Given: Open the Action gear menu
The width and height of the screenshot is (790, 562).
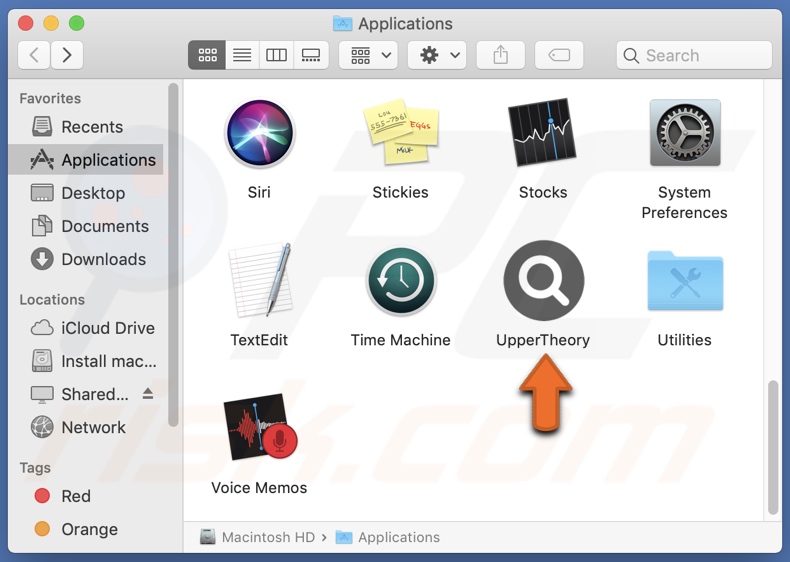Looking at the screenshot, I should pos(437,55).
